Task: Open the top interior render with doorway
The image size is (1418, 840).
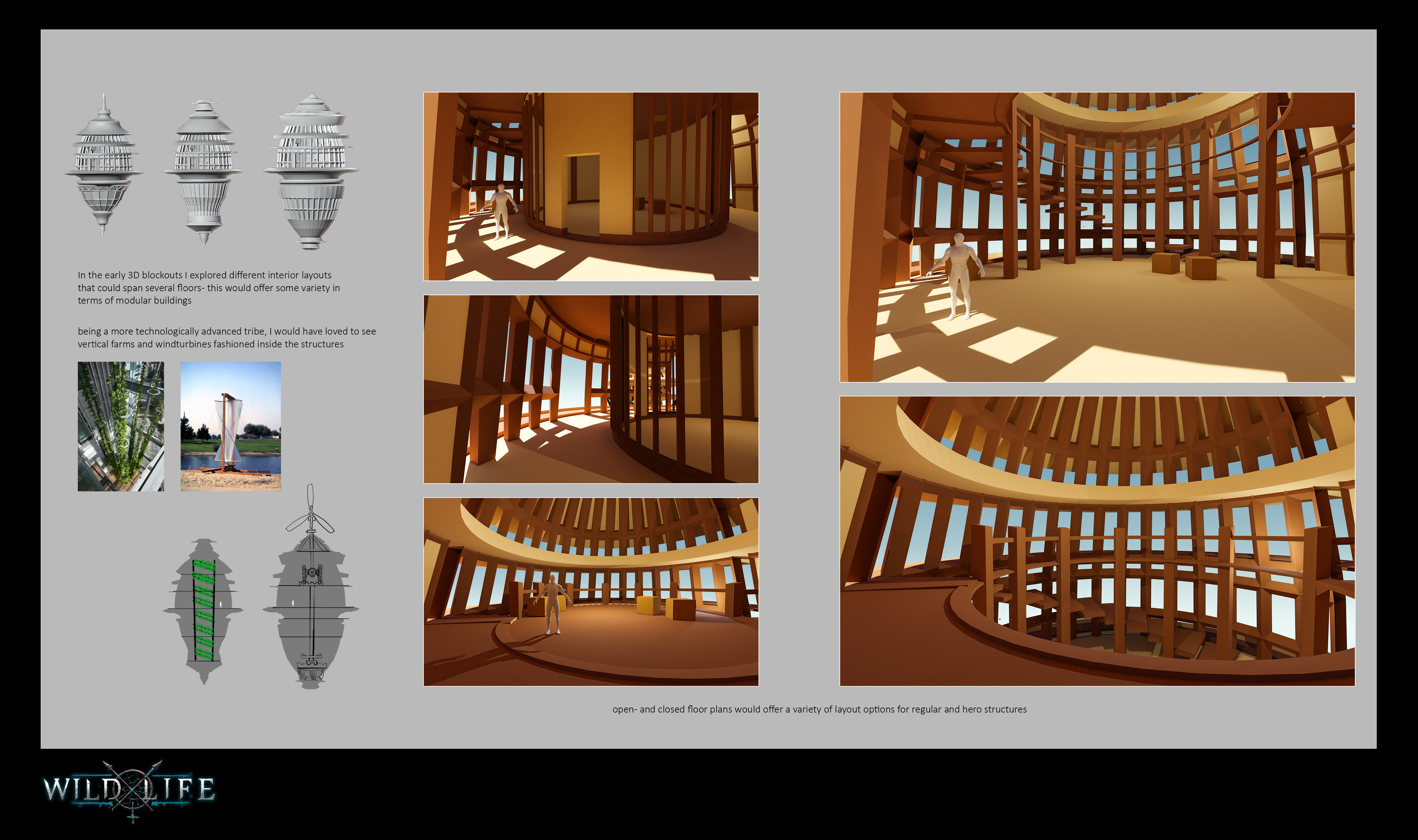Action: click(590, 186)
